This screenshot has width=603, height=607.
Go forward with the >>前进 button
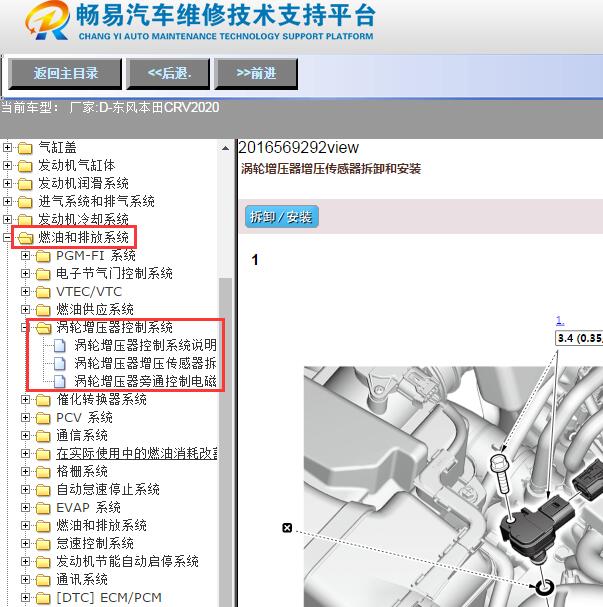point(256,74)
